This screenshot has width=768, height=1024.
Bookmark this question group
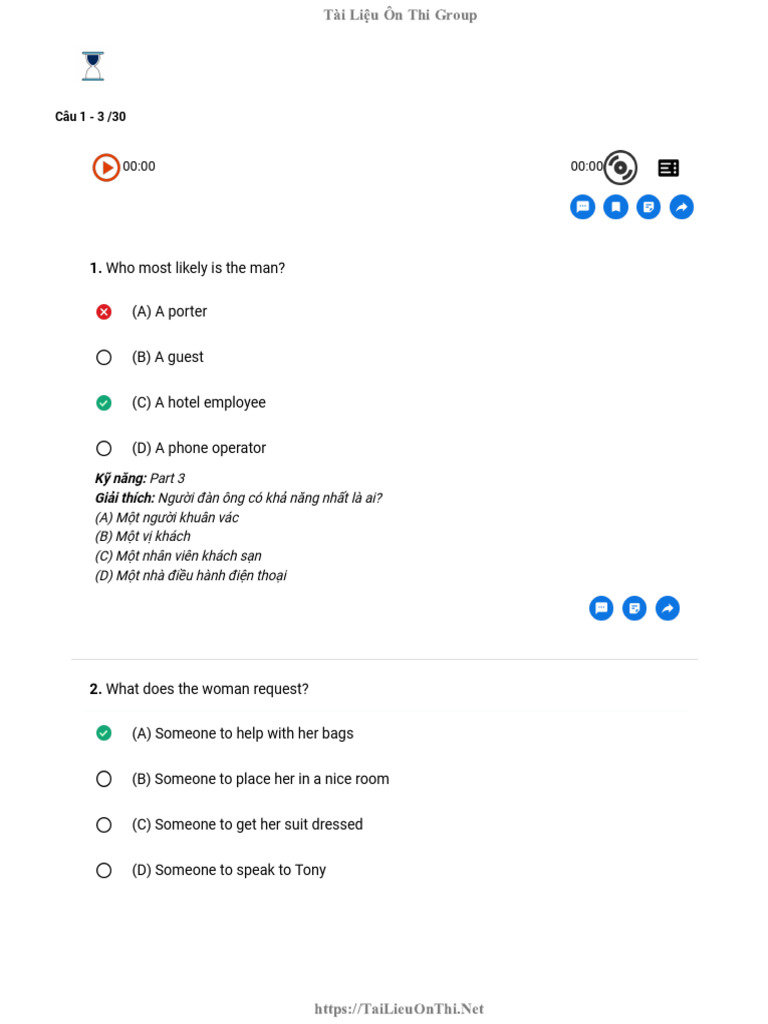(x=616, y=207)
